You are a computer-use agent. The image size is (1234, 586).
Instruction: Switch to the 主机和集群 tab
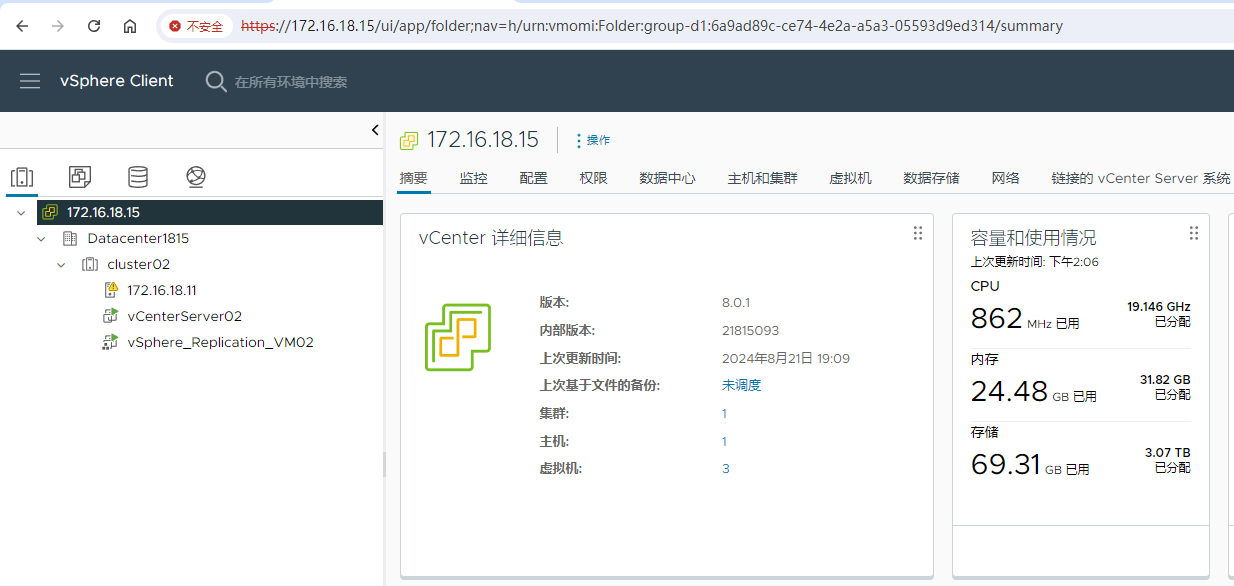pos(762,178)
